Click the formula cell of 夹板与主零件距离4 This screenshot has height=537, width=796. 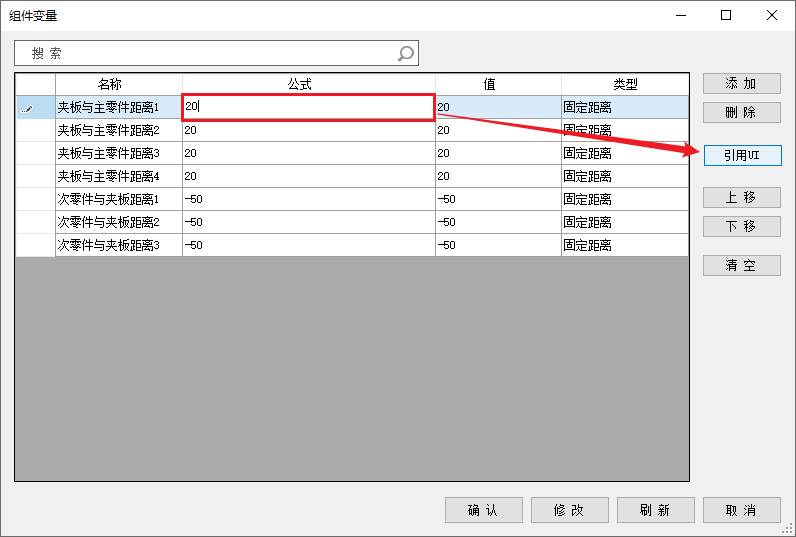[309, 176]
